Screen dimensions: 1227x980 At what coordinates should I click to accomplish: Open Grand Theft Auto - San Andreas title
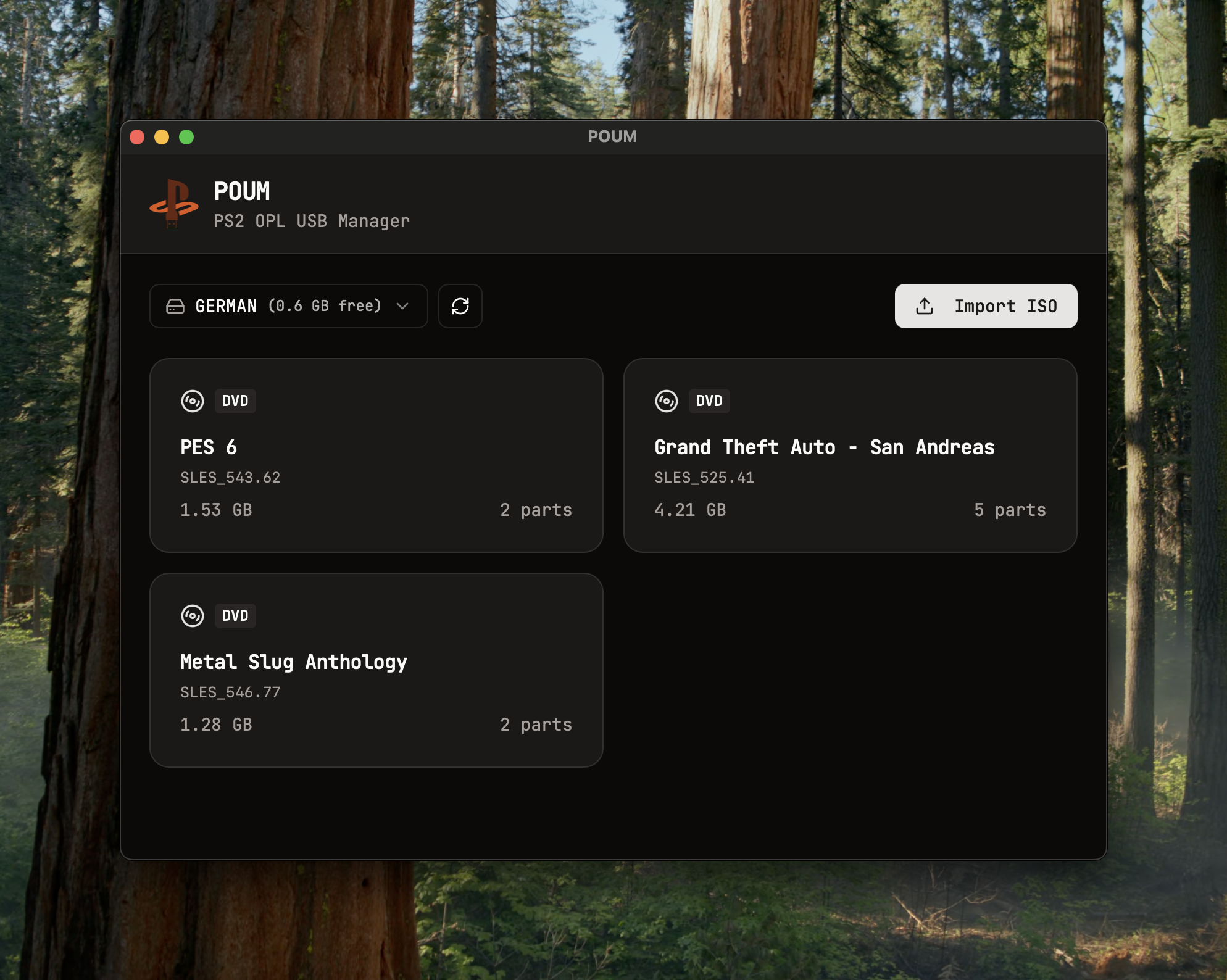pos(824,447)
